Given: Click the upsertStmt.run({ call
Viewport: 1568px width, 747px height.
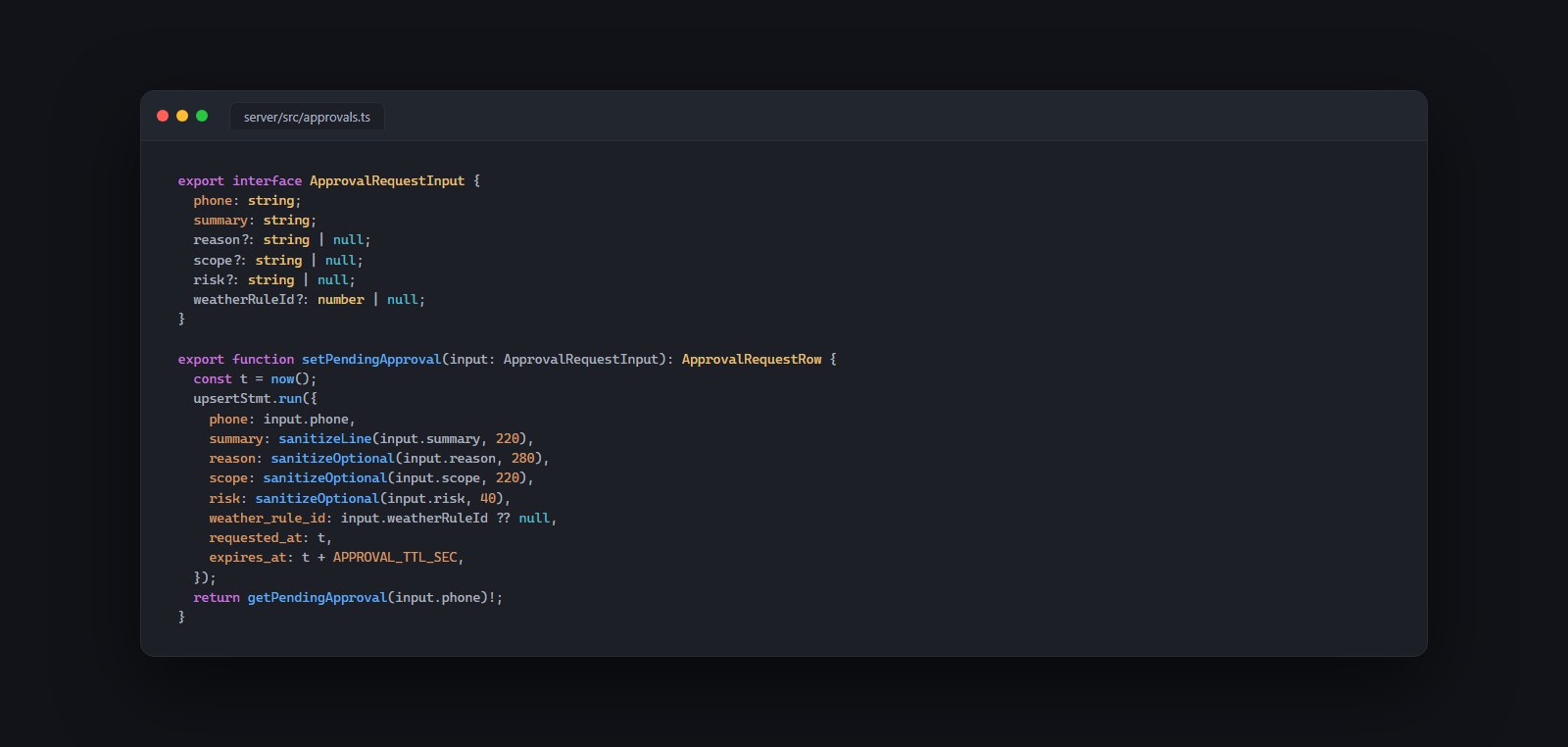Looking at the screenshot, I should (255, 398).
